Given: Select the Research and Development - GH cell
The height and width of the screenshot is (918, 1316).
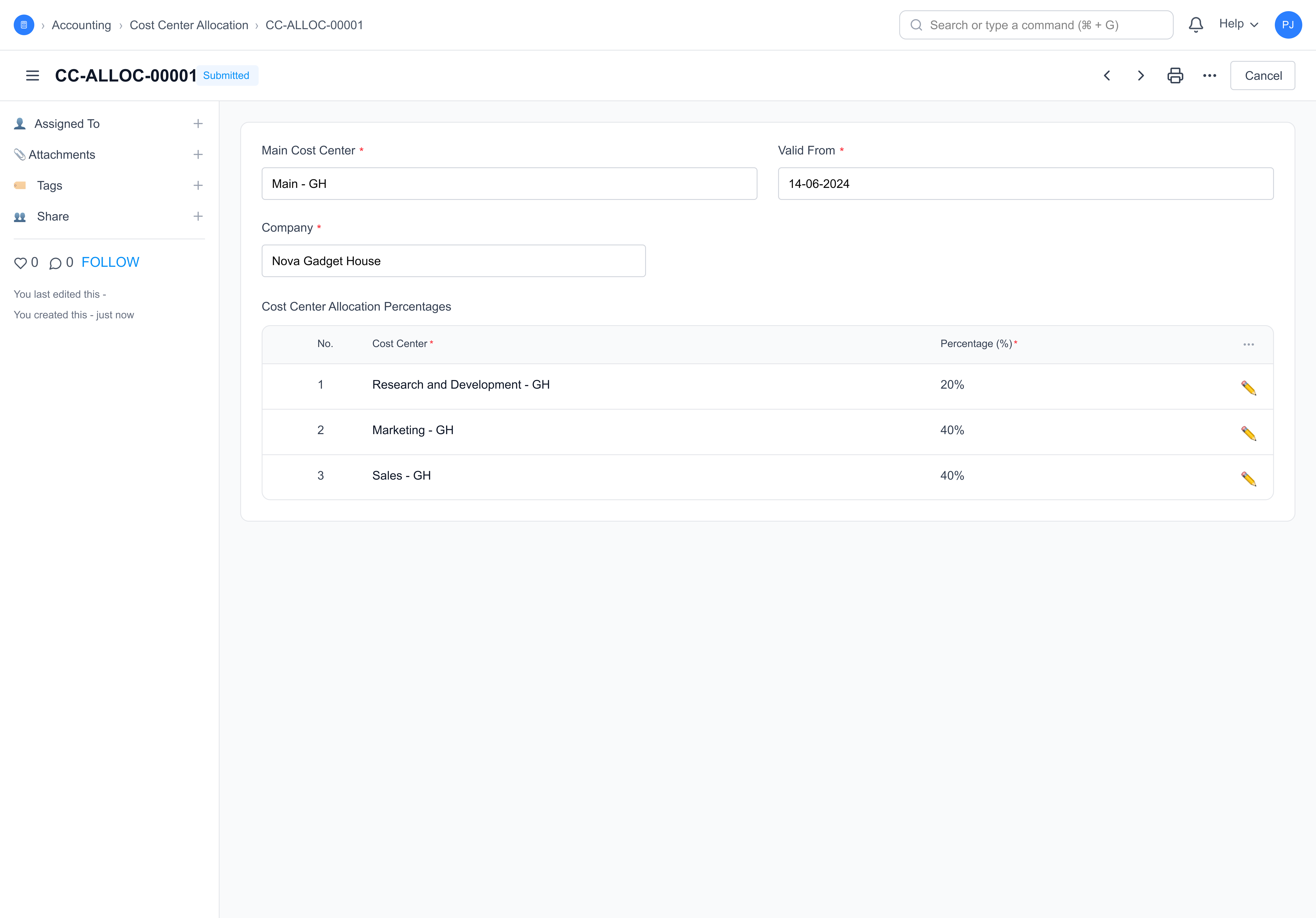Looking at the screenshot, I should pos(461,385).
